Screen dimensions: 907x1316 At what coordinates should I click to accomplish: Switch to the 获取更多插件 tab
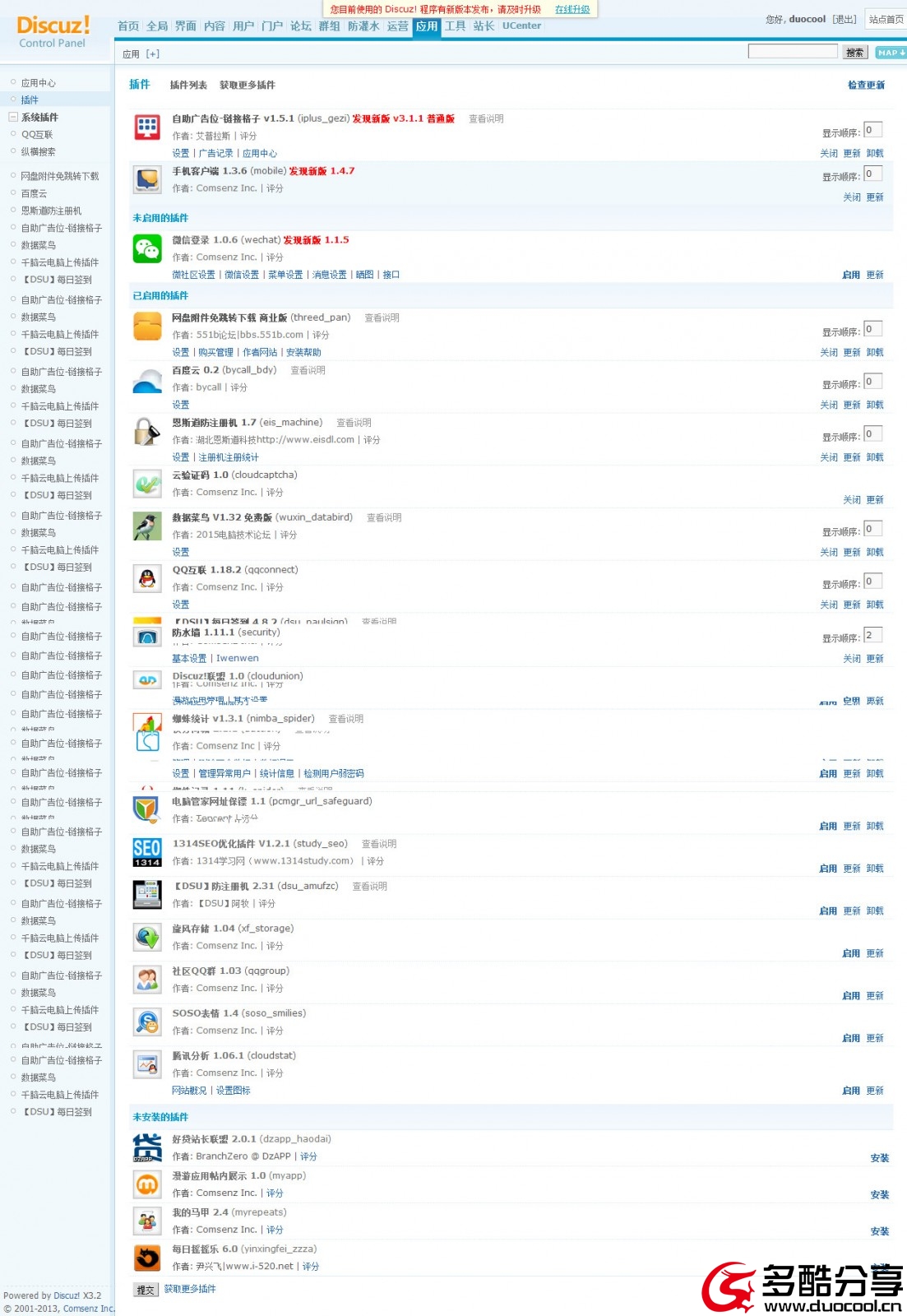(x=248, y=86)
